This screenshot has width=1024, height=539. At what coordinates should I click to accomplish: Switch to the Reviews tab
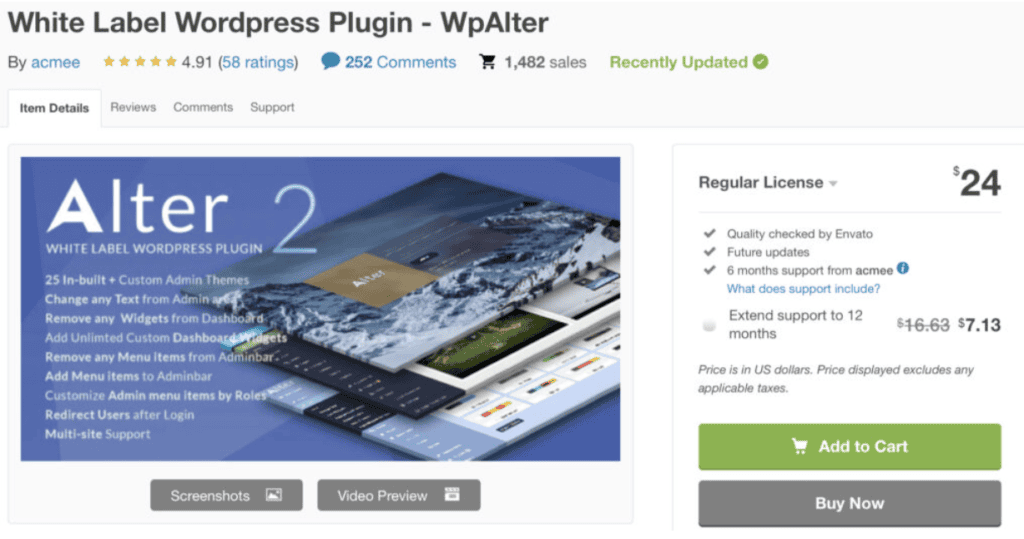[x=133, y=107]
